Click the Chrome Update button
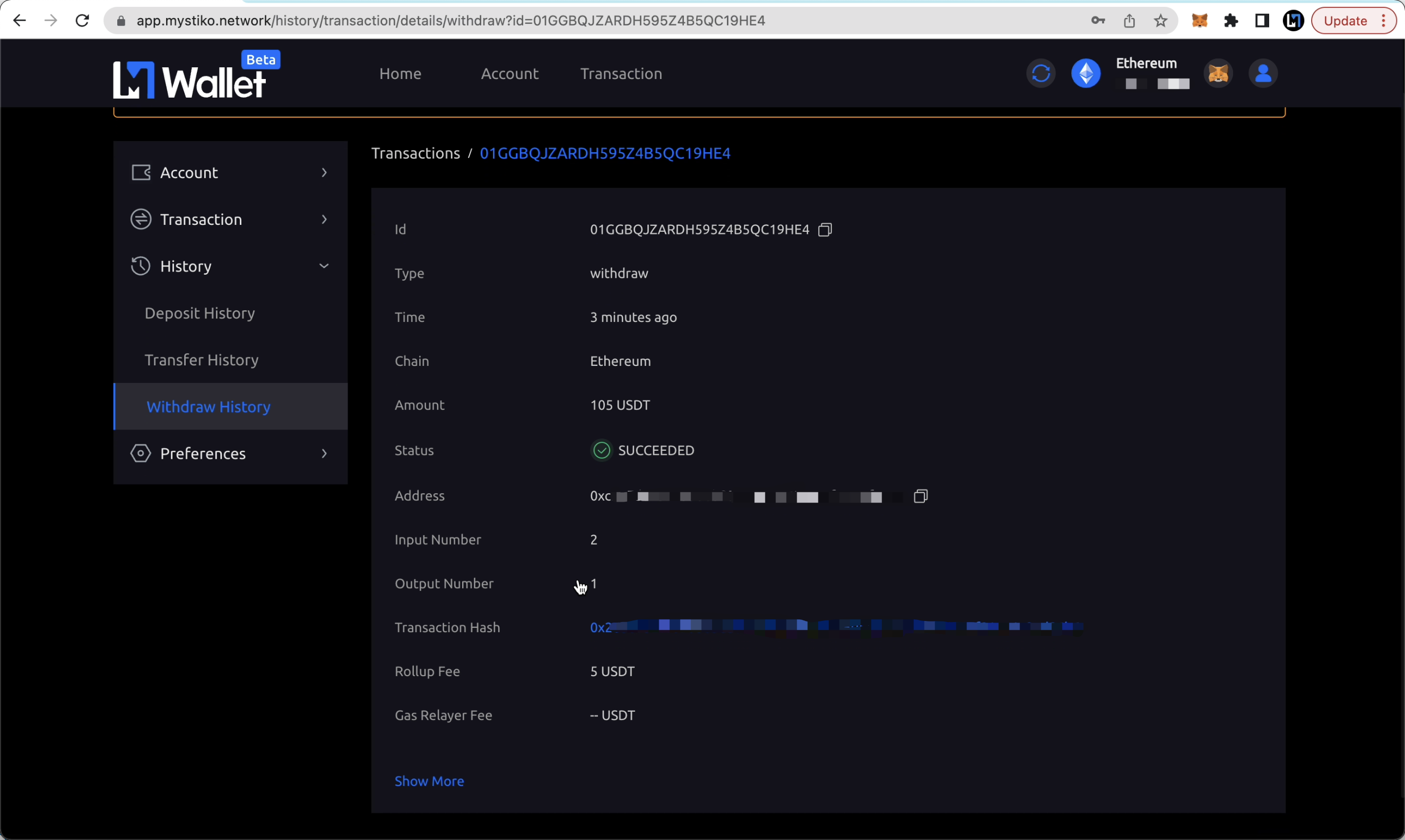 (x=1353, y=21)
